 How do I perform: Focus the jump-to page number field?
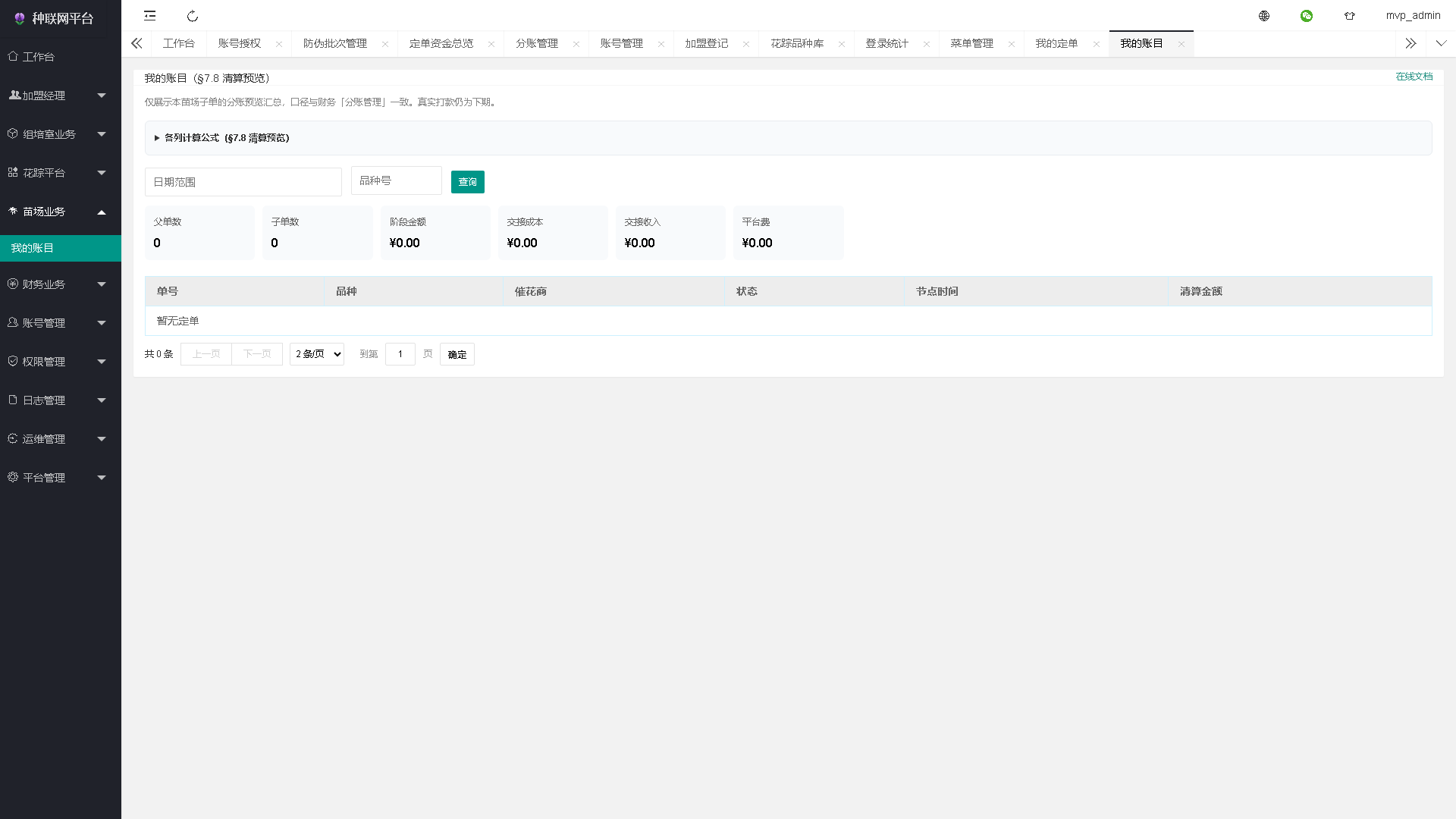[x=400, y=354]
